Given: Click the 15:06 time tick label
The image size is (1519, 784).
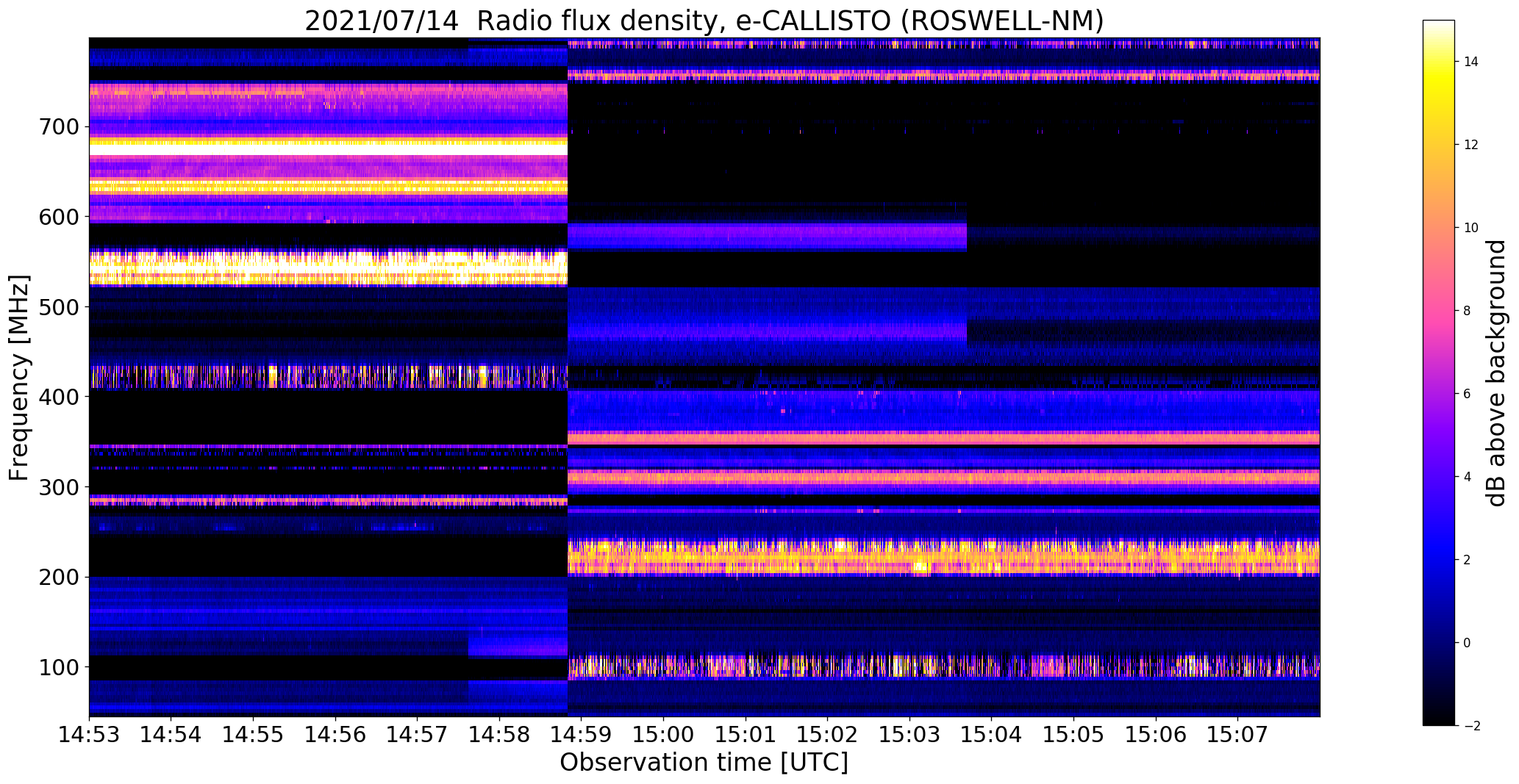Looking at the screenshot, I should (1156, 735).
